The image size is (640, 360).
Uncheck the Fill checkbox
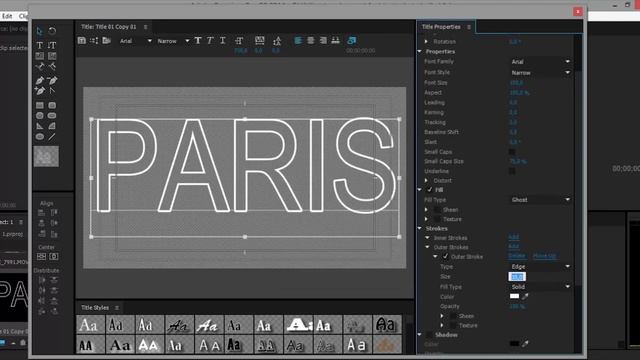(429, 190)
